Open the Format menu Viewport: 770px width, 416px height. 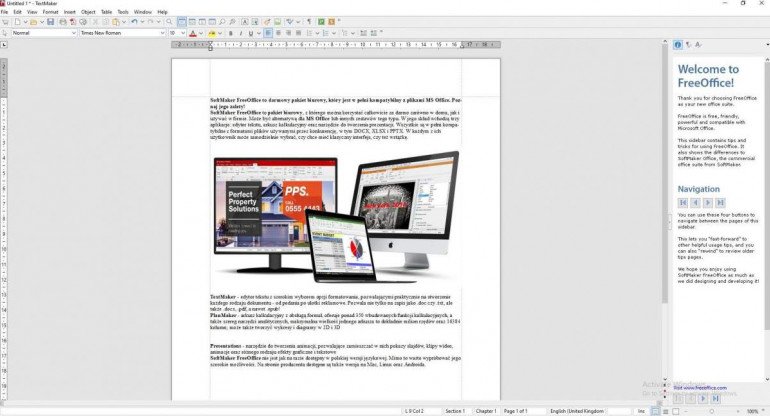(x=50, y=12)
